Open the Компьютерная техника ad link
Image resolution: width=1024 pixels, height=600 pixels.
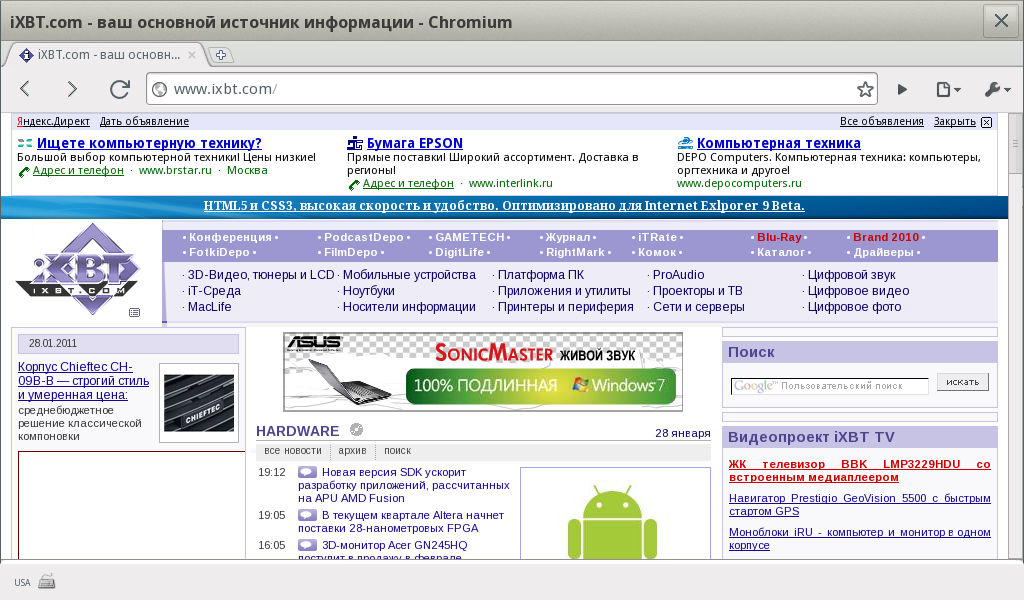click(x=778, y=143)
